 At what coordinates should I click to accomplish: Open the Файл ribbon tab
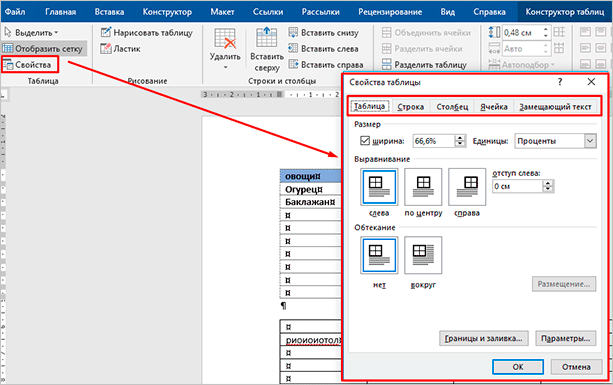(x=15, y=12)
